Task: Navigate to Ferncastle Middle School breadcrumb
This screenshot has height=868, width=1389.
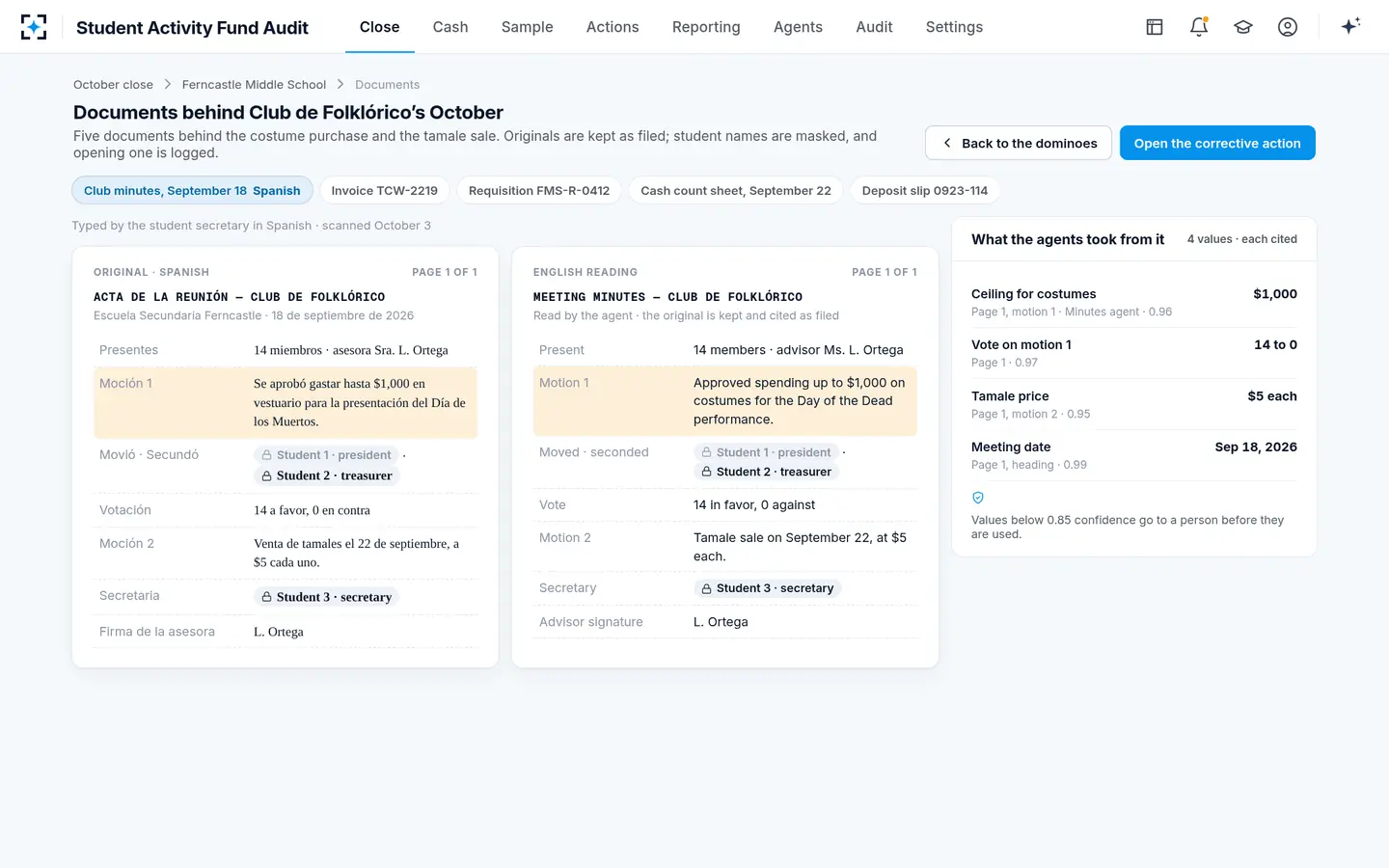Action: click(x=254, y=85)
